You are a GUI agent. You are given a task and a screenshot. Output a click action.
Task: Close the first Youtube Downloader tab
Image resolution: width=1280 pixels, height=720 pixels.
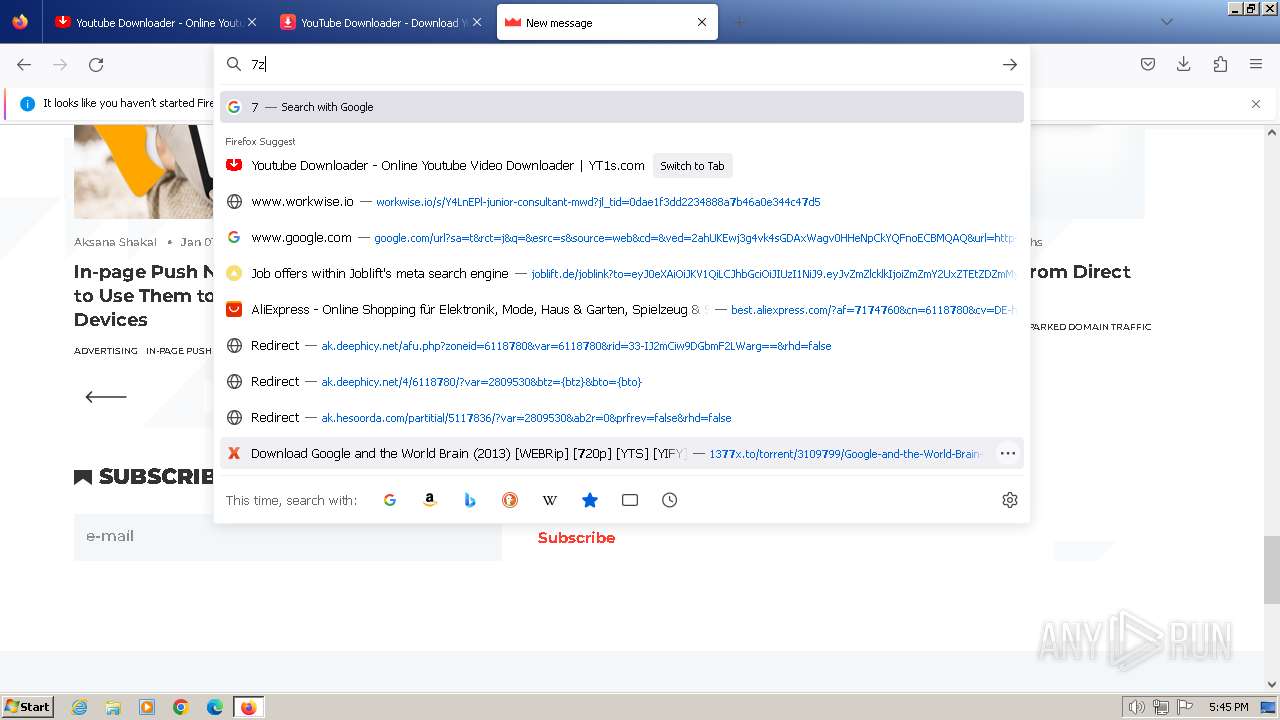251,22
